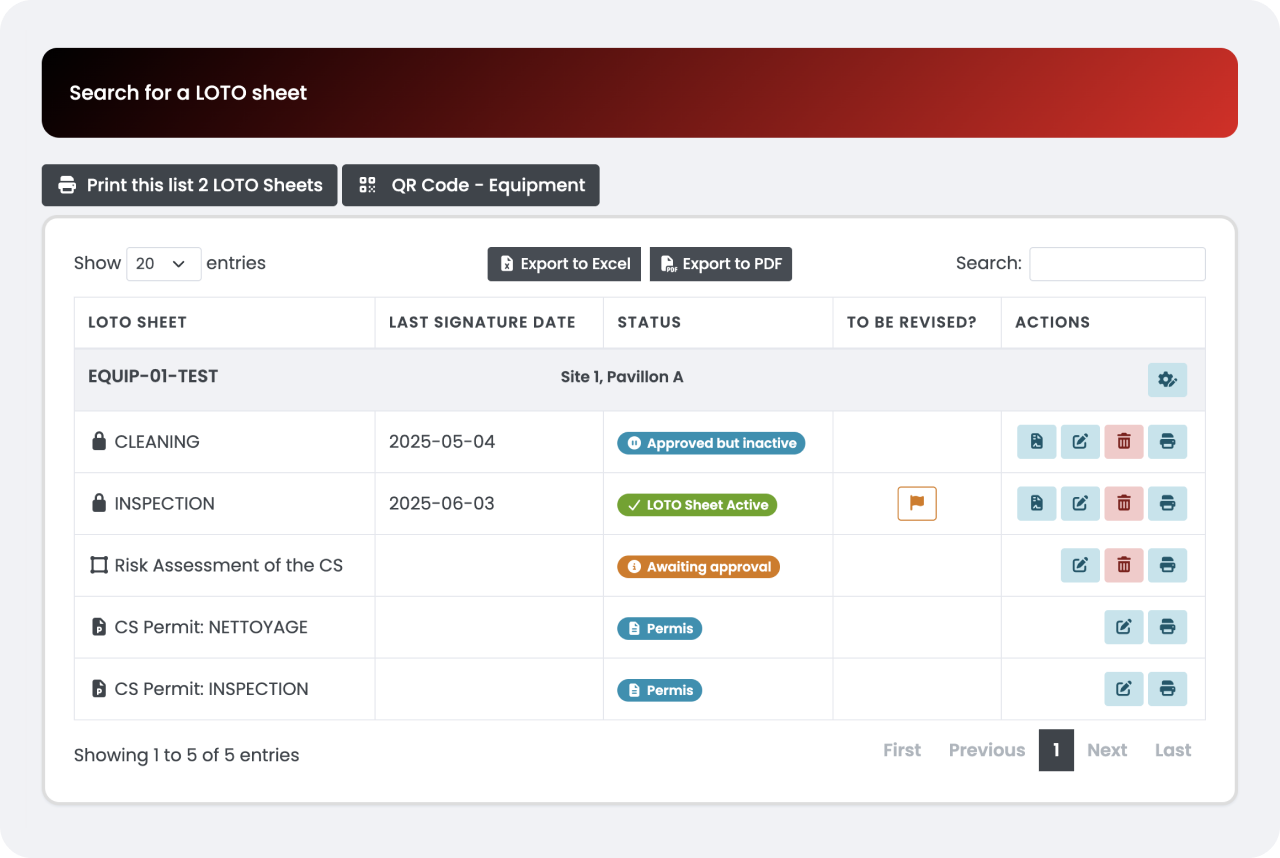Viewport: 1280px width, 858px height.
Task: Print CS Permit: NETTOYAGE
Action: [x=1167, y=628]
